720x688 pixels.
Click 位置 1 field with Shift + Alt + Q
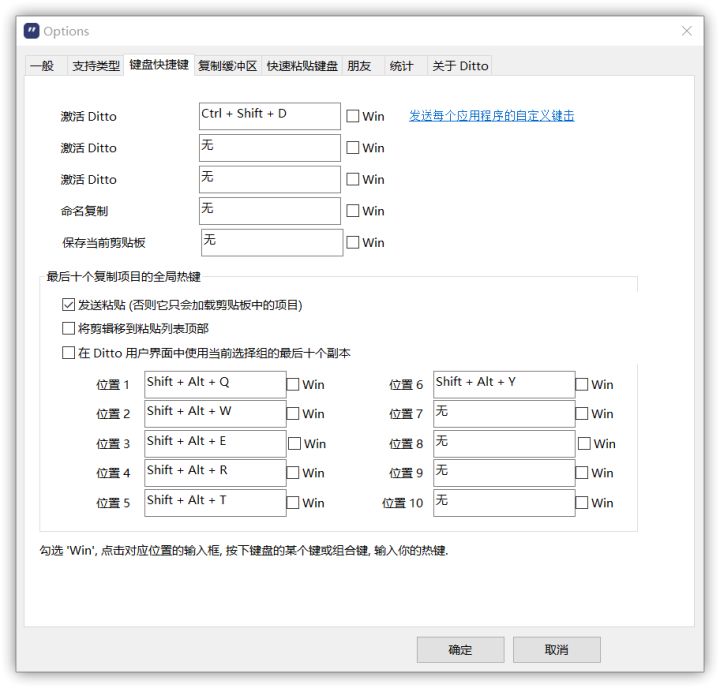pyautogui.click(x=215, y=384)
